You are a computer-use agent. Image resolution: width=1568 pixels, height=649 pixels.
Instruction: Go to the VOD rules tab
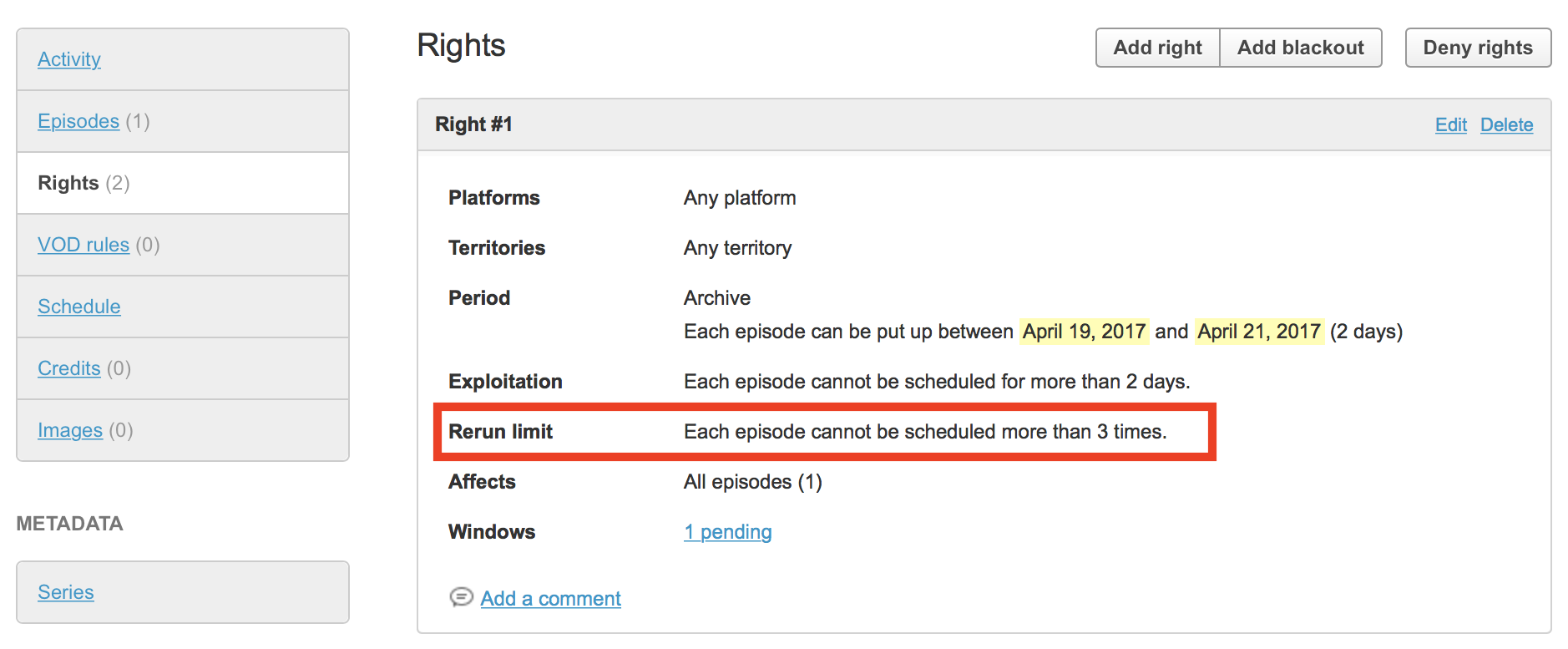pos(83,245)
